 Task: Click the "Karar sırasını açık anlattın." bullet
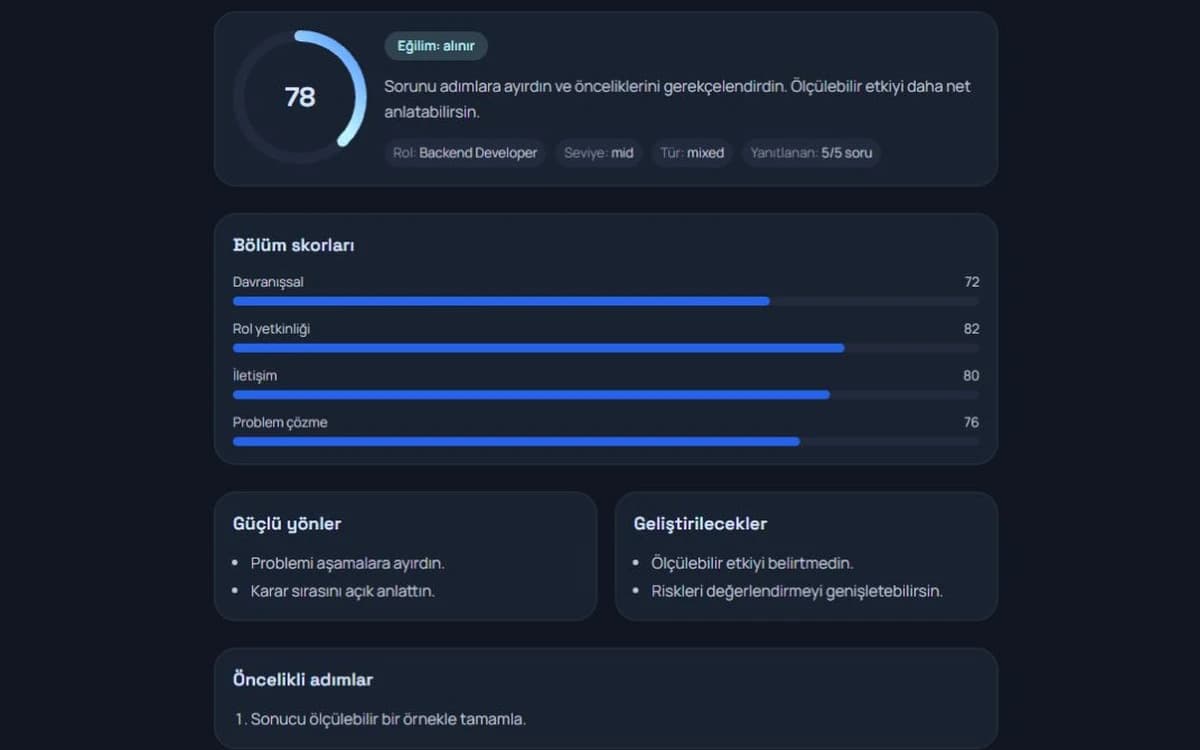tap(343, 591)
